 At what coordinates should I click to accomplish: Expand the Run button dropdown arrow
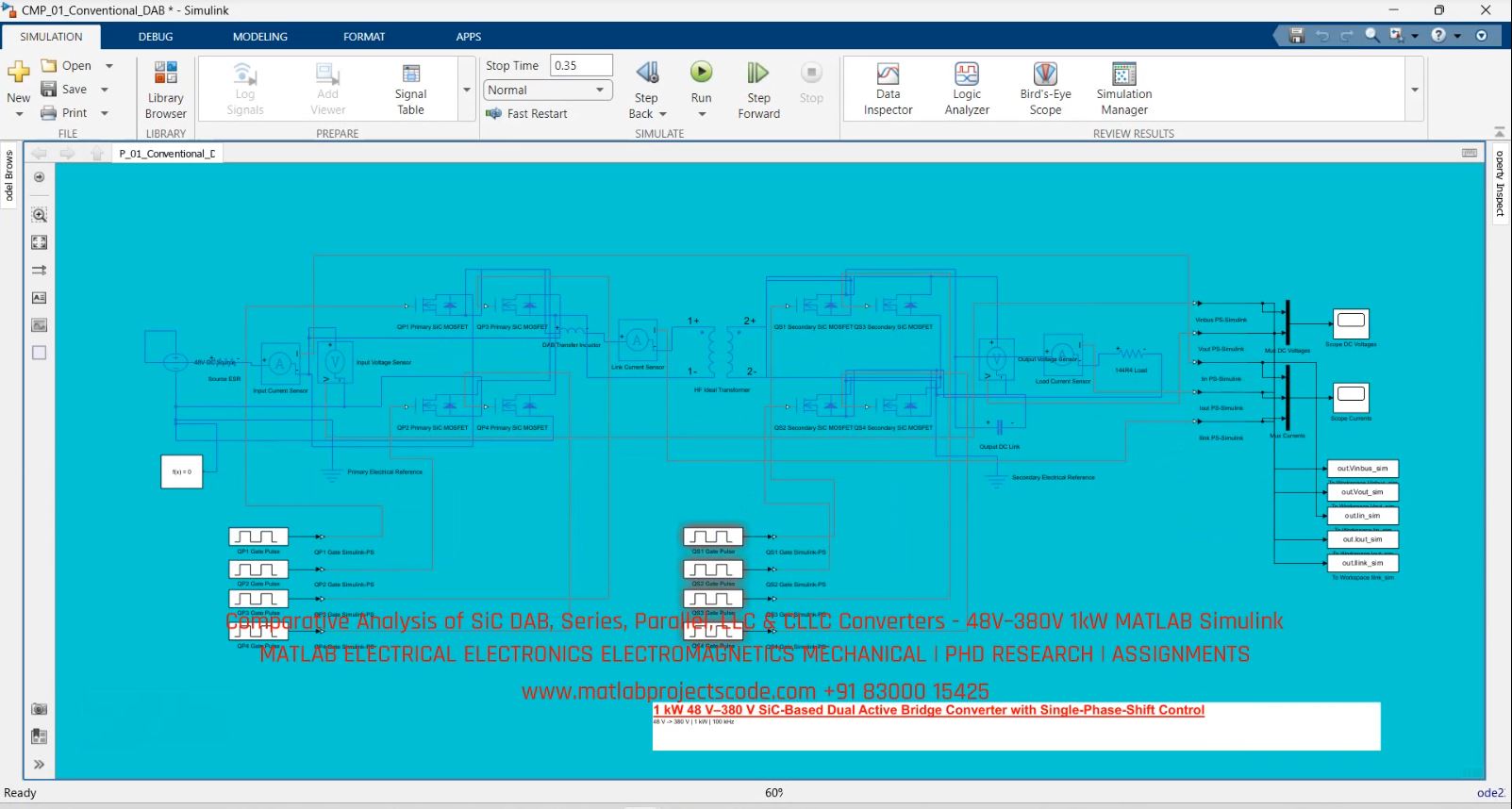click(702, 115)
